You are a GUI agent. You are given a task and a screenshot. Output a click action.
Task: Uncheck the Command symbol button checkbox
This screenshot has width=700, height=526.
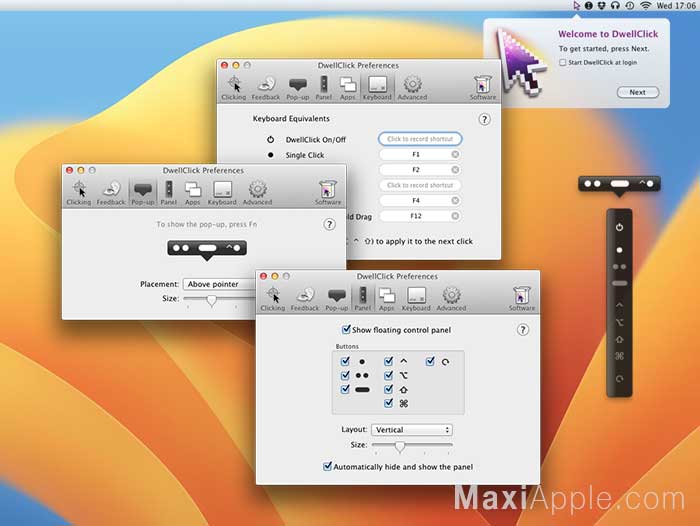[388, 403]
